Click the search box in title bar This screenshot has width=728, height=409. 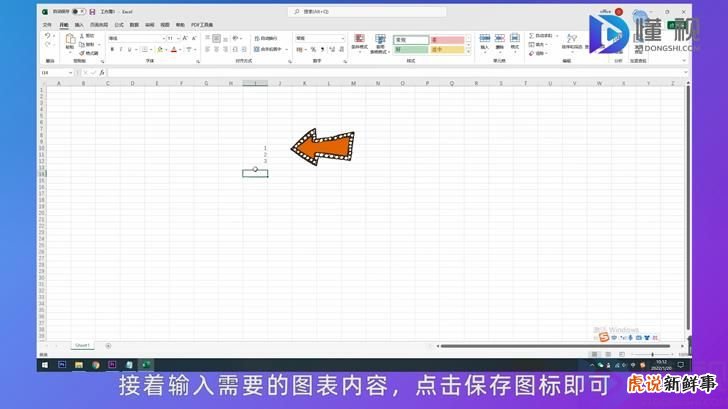[367, 12]
